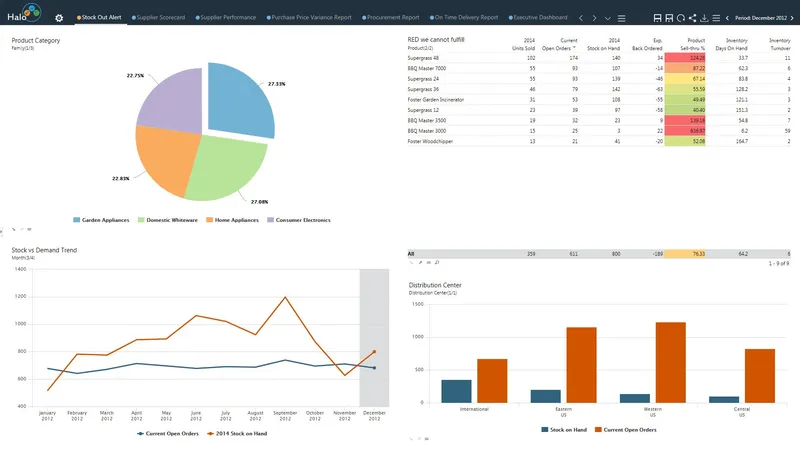Refresh the dashboard with the circular arrow
800x450 pixels.
[681, 18]
